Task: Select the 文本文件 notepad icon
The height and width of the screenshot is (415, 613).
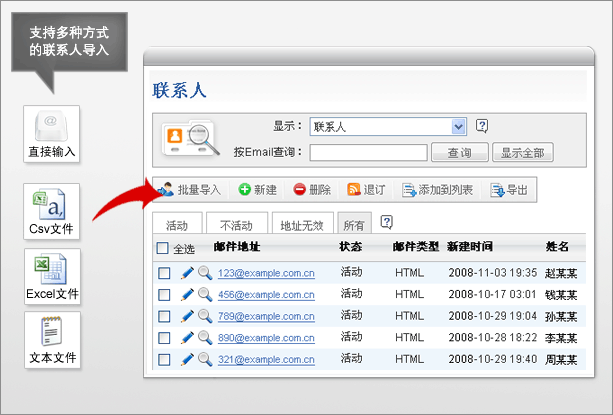Action: pos(52,340)
